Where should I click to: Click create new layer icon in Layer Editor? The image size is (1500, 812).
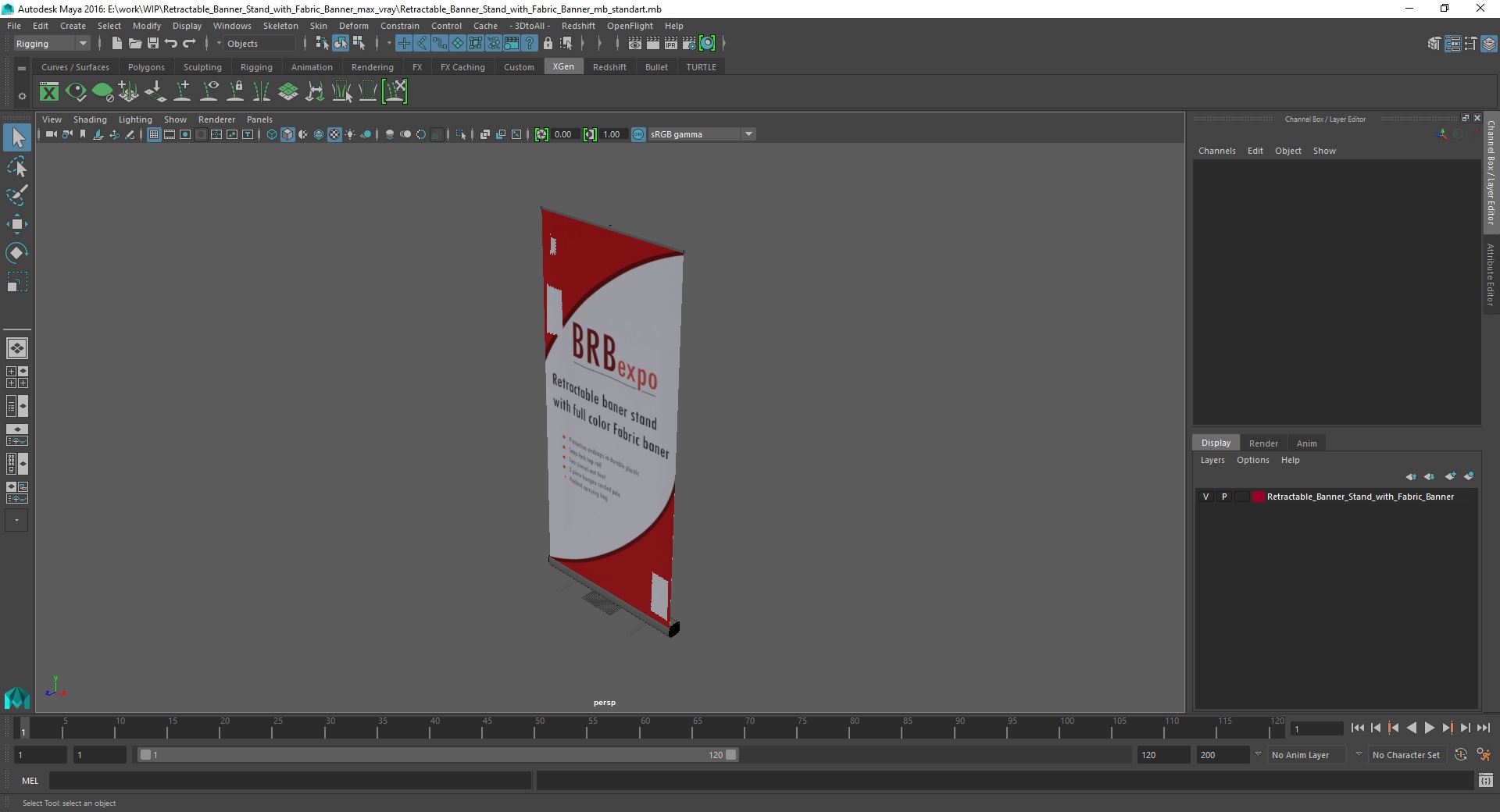1450,476
